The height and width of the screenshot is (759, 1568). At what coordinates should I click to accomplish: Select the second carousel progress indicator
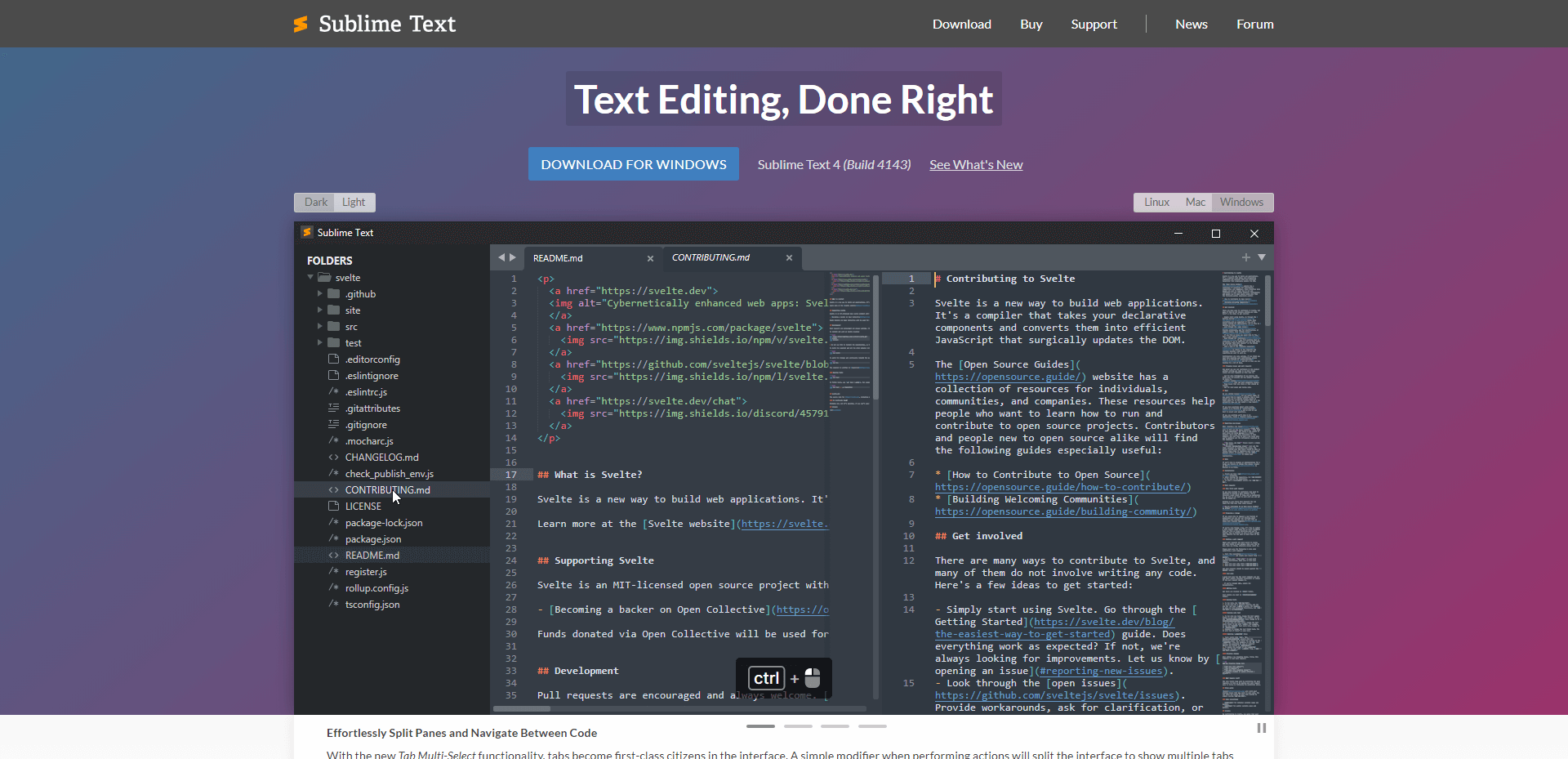(x=798, y=726)
